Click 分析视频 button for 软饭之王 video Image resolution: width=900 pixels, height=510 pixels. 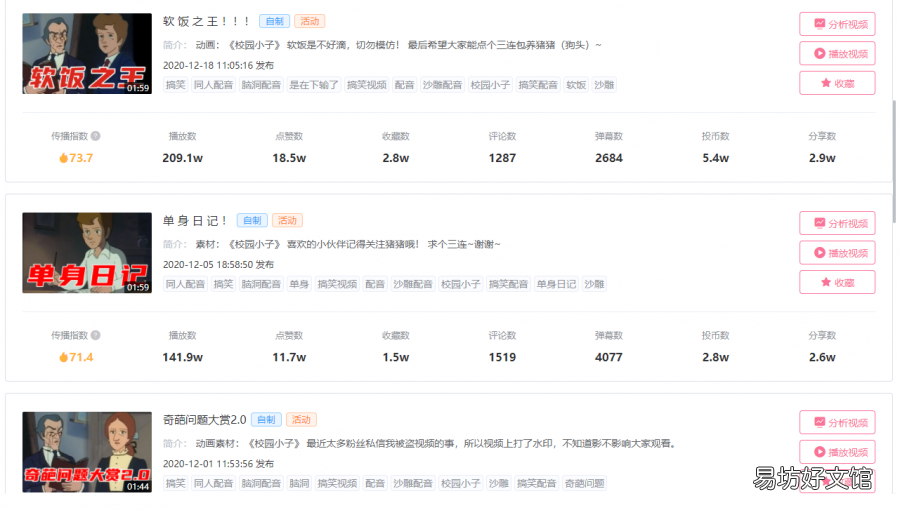[x=837, y=24]
